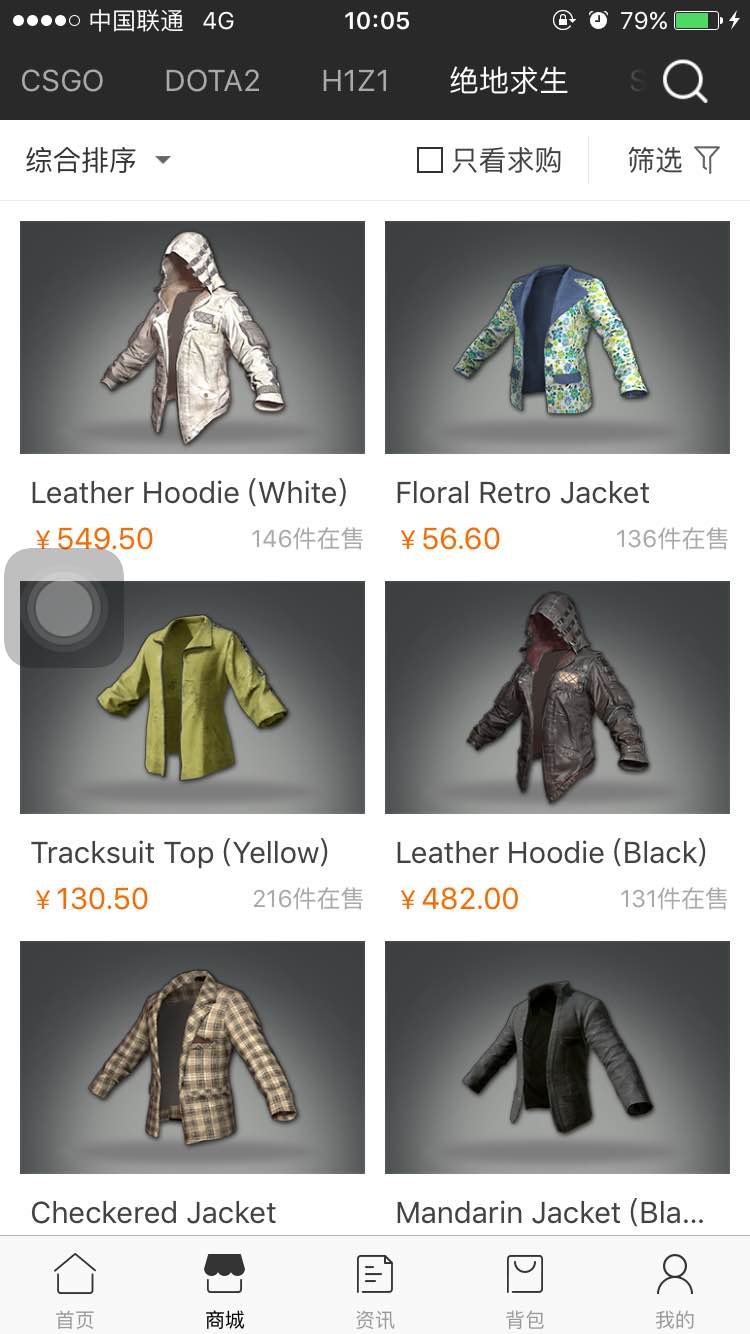
Task: Open Leather Hoodie (White) item image
Action: click(192, 337)
